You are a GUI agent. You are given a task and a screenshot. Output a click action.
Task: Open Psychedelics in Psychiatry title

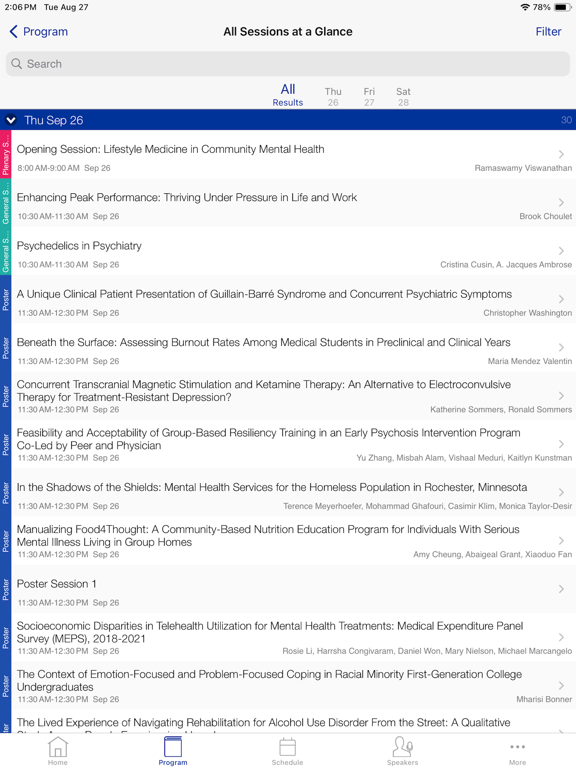(x=79, y=246)
